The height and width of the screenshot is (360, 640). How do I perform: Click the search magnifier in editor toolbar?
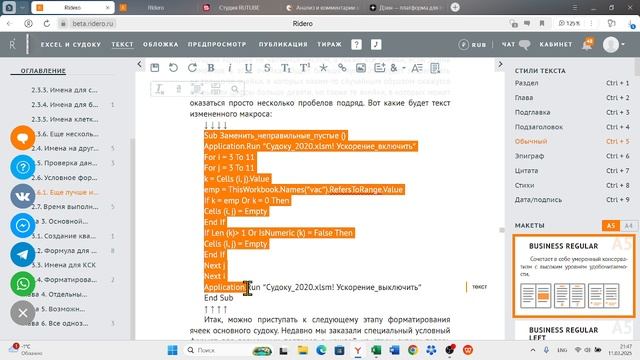[235, 89]
